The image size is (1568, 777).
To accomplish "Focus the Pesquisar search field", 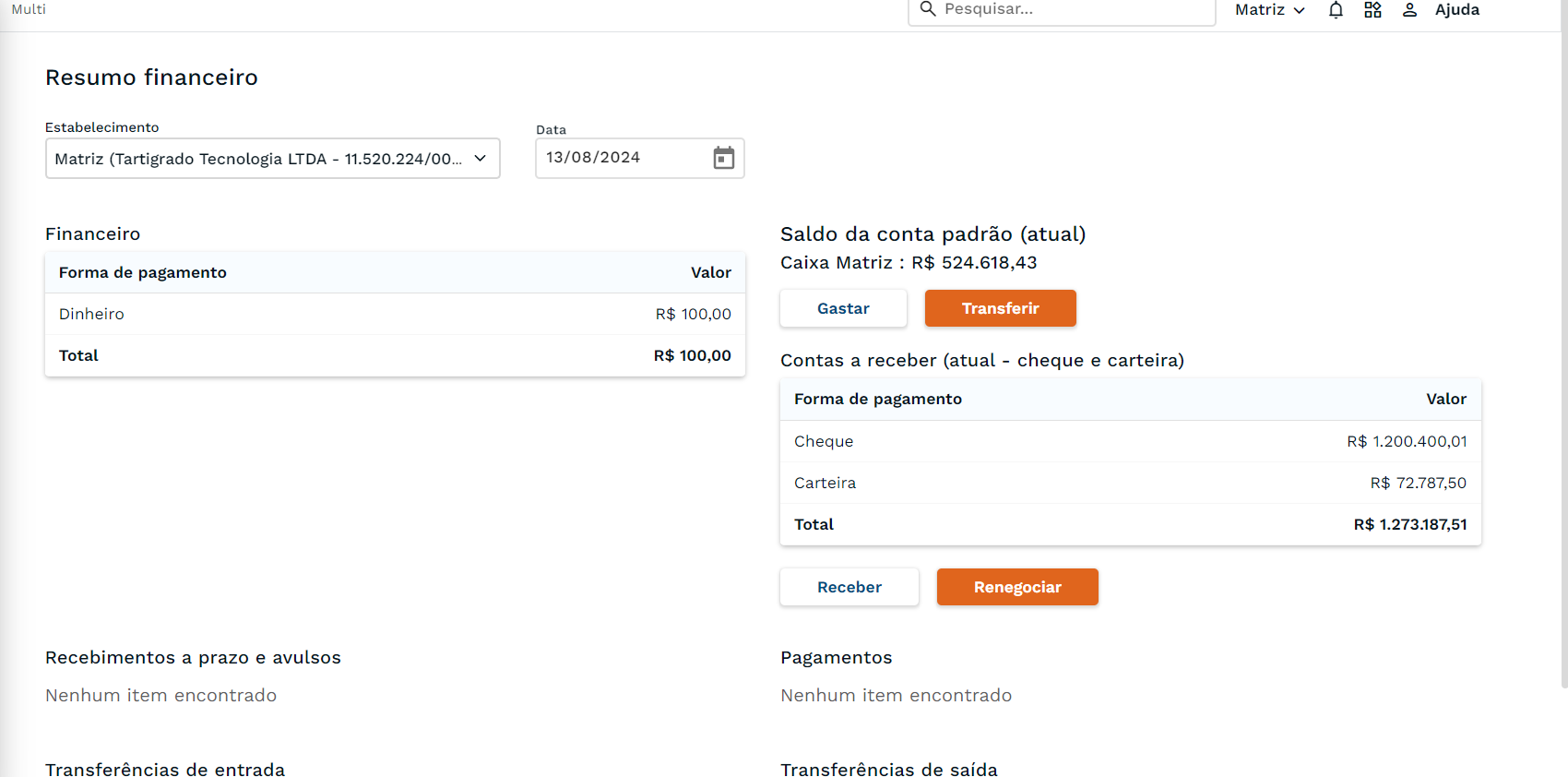I will coord(1070,9).
